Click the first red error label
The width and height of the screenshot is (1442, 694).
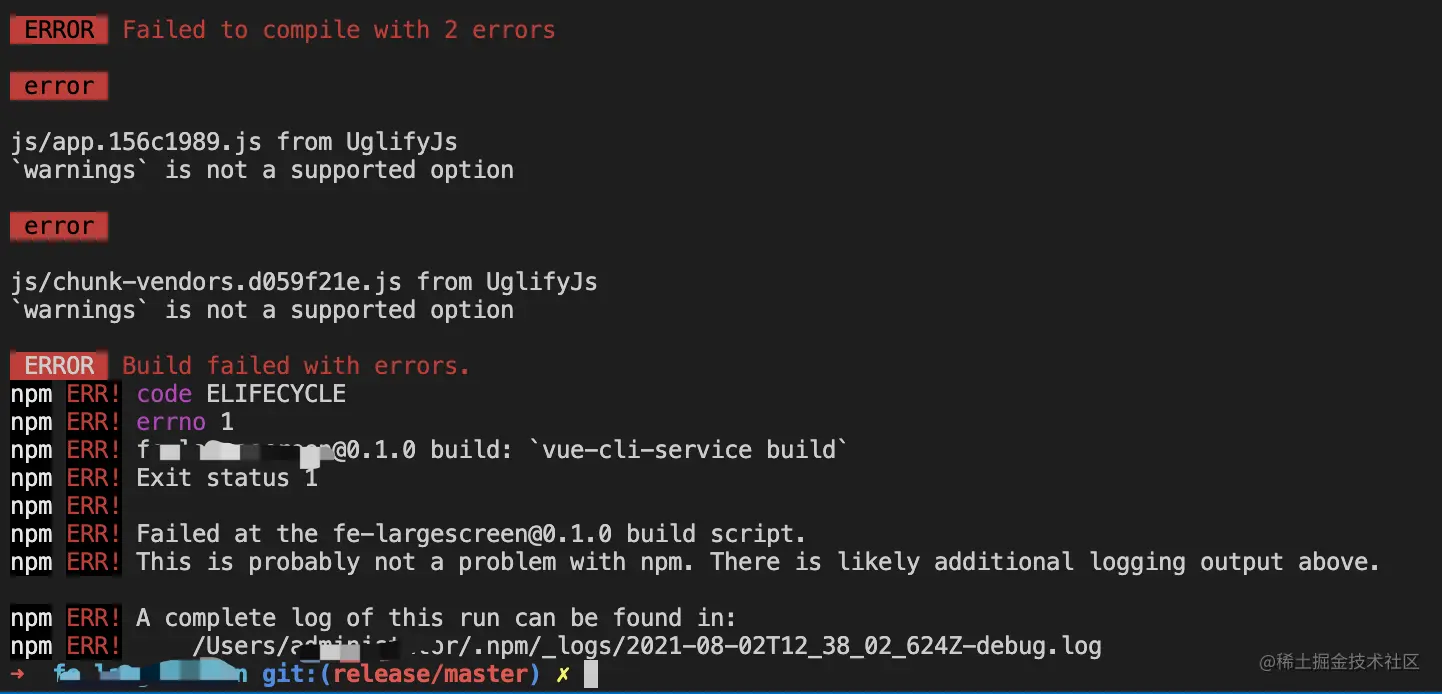coord(59,86)
